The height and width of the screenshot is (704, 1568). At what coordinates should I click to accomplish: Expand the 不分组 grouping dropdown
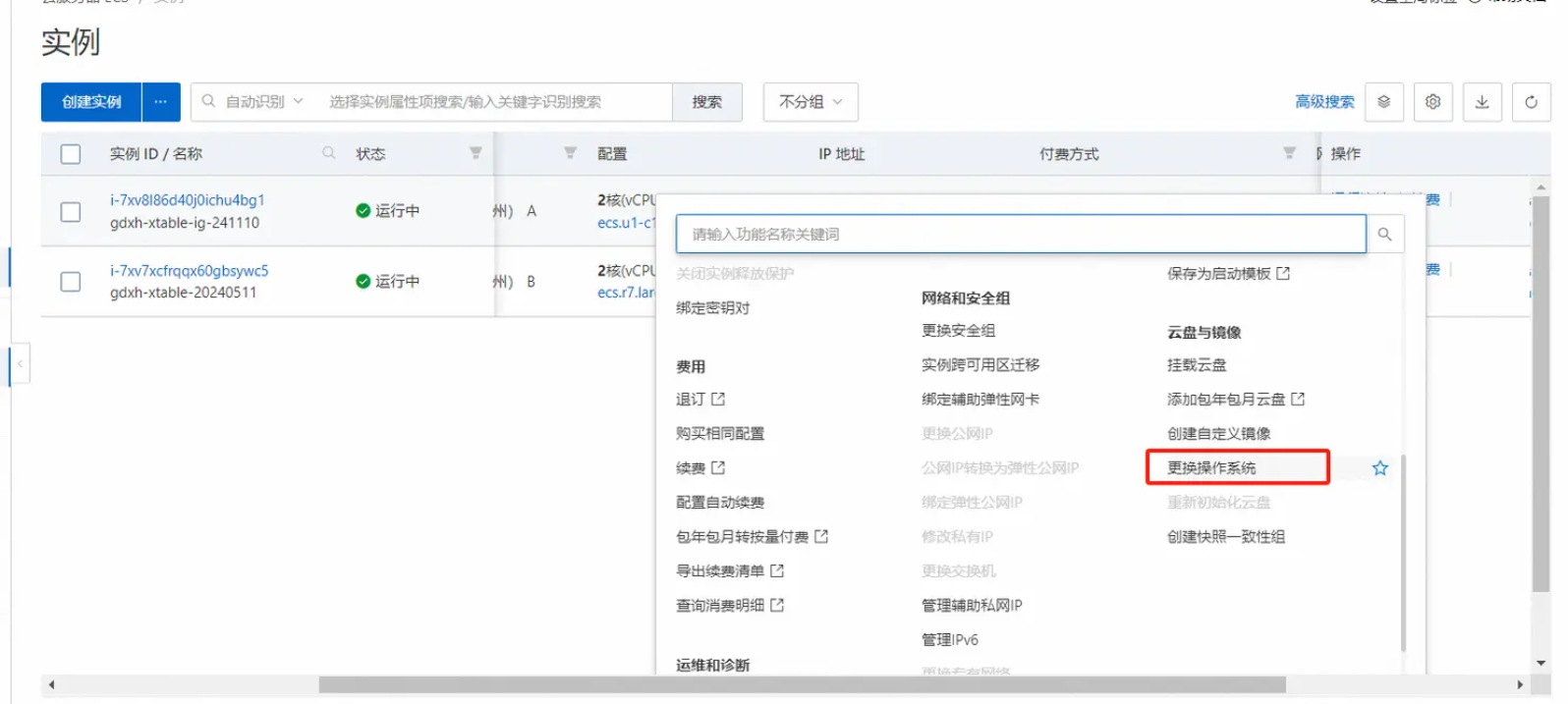click(x=811, y=102)
